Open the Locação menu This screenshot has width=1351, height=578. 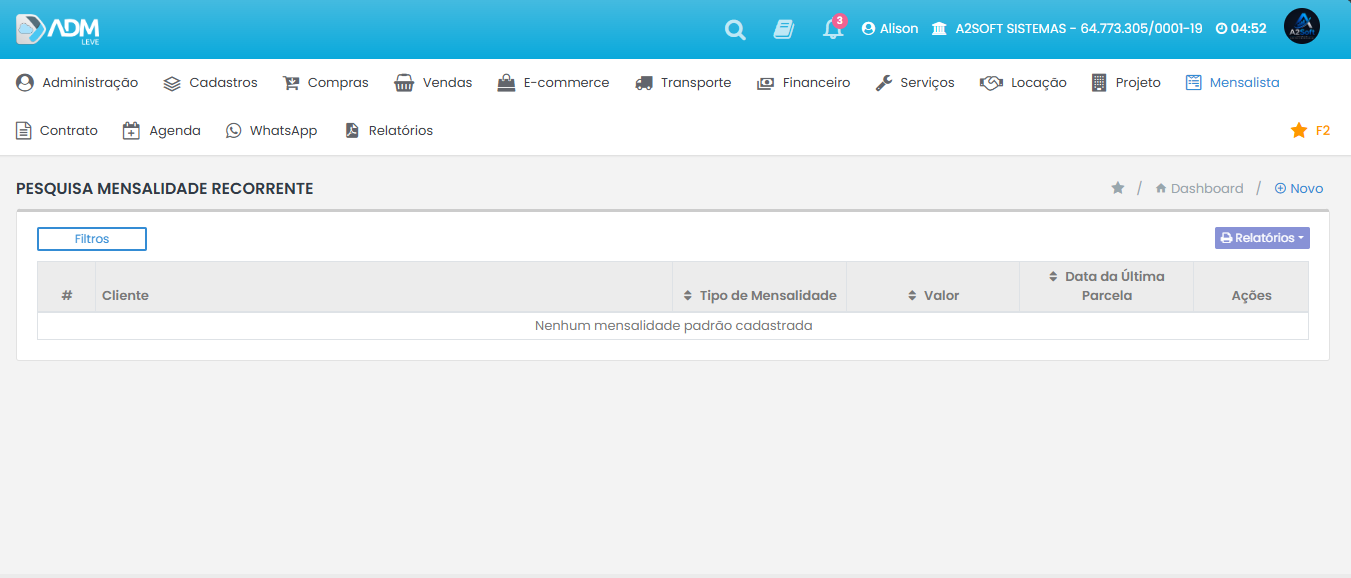click(1023, 83)
